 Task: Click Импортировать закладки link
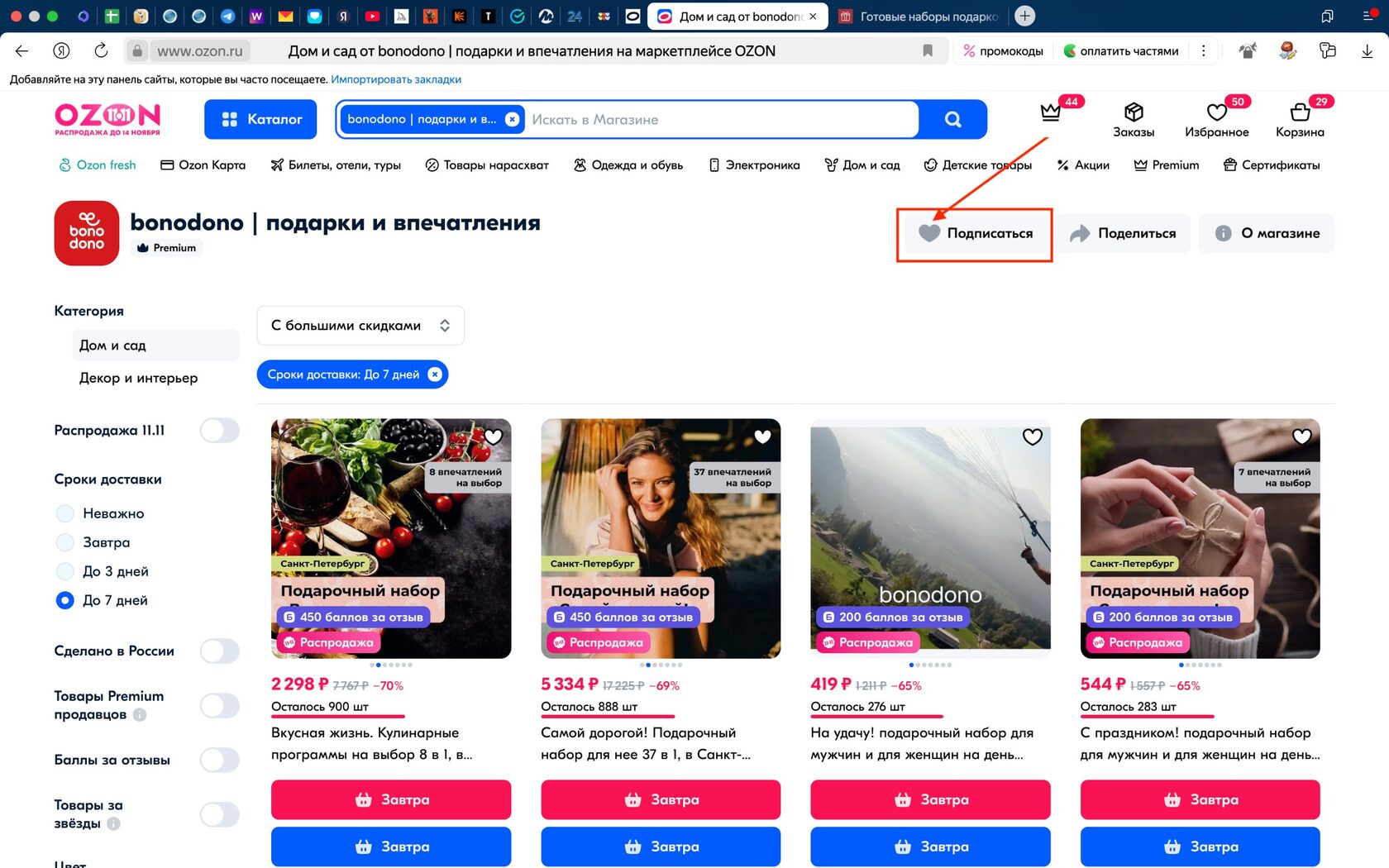[x=396, y=79]
